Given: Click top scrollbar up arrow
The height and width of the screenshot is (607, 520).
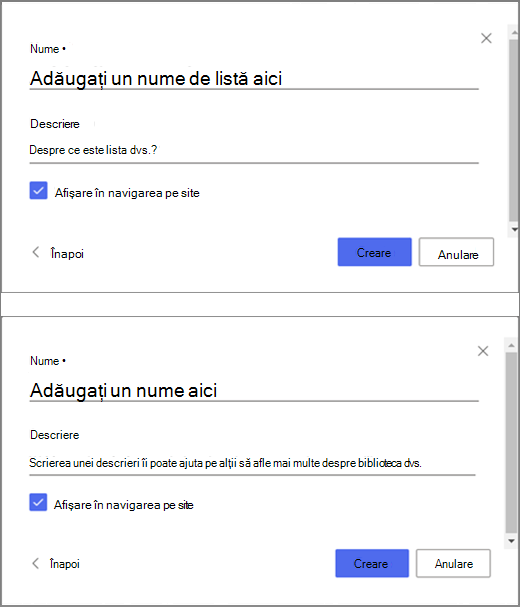Looking at the screenshot, I should [x=514, y=33].
